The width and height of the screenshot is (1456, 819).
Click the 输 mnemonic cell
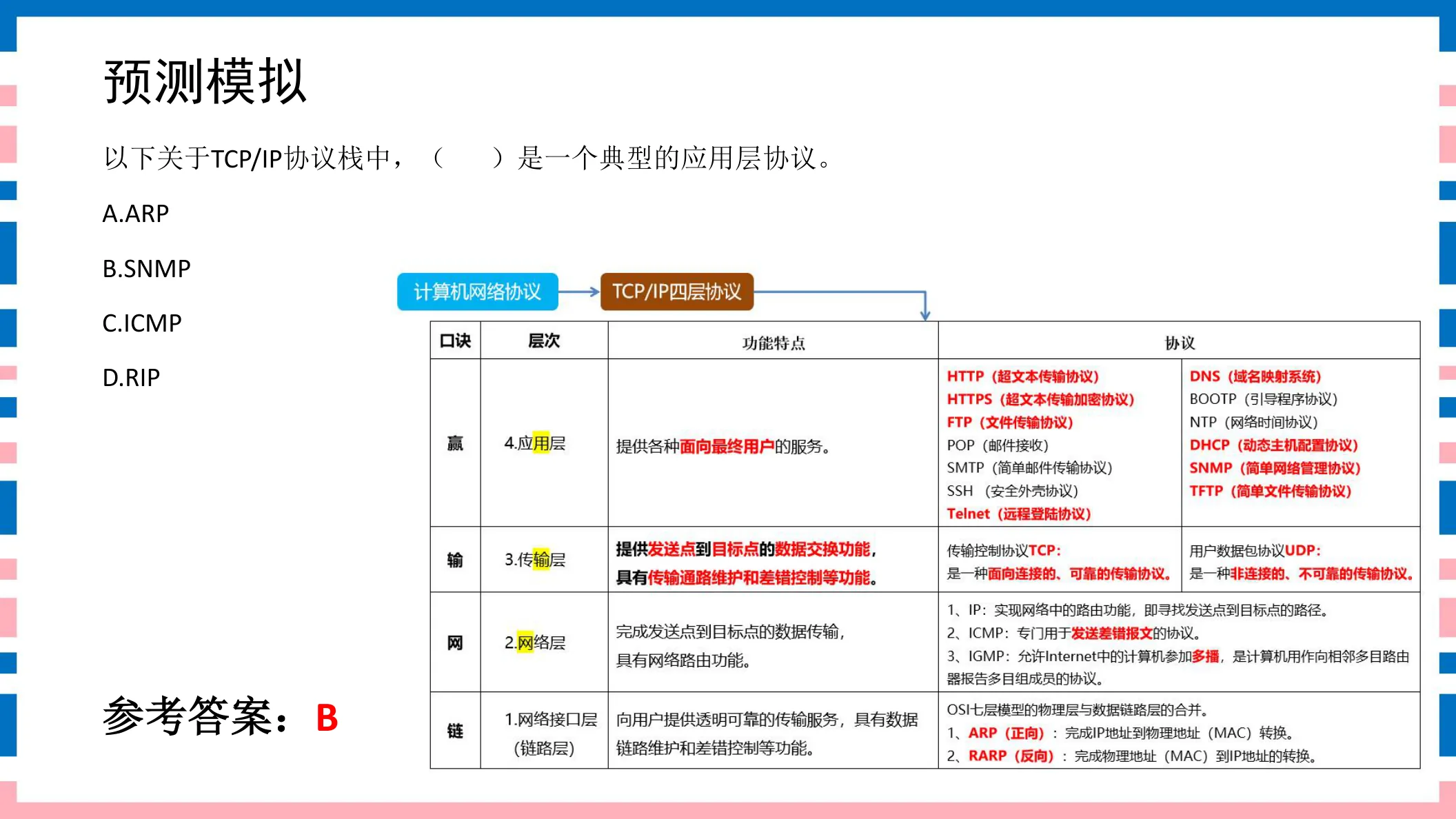coord(455,560)
